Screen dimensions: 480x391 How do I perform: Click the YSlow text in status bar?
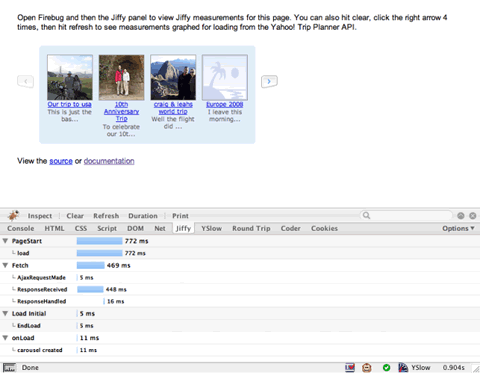point(421,368)
